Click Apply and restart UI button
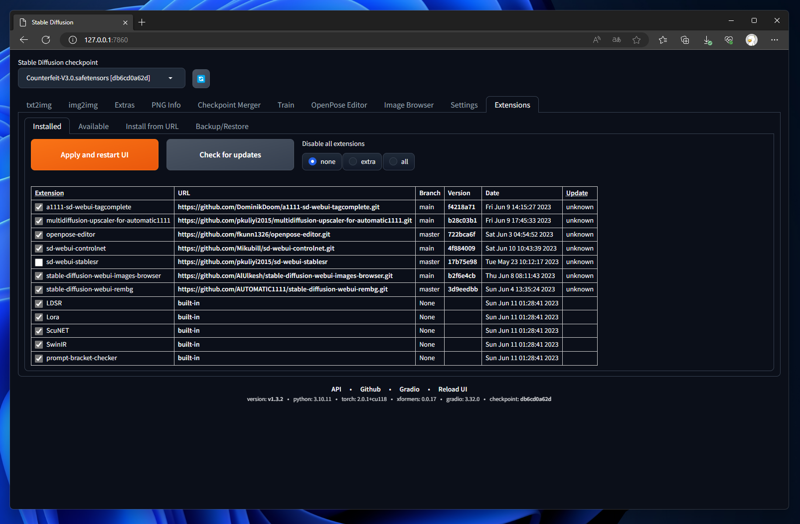800x524 pixels. tap(94, 155)
